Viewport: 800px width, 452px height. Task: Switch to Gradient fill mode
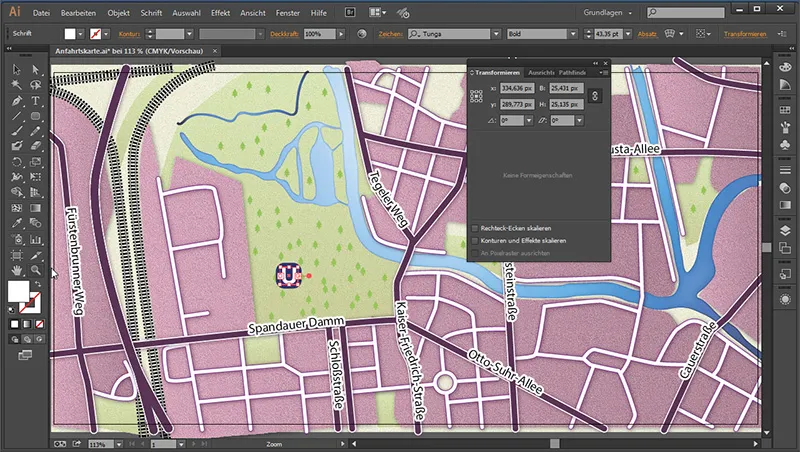pos(27,324)
